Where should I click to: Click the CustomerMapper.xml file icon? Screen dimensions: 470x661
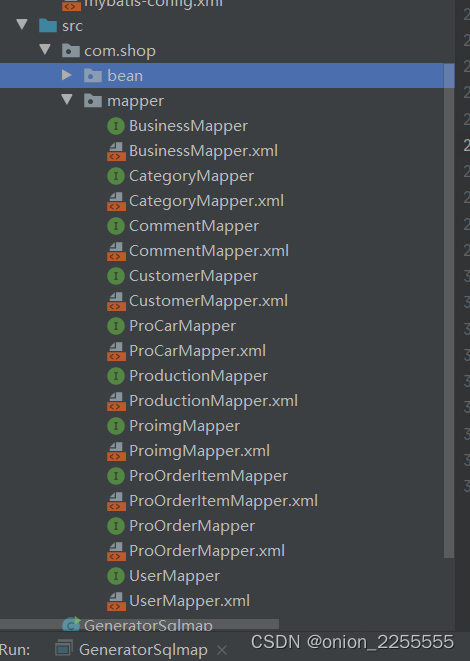click(x=116, y=301)
